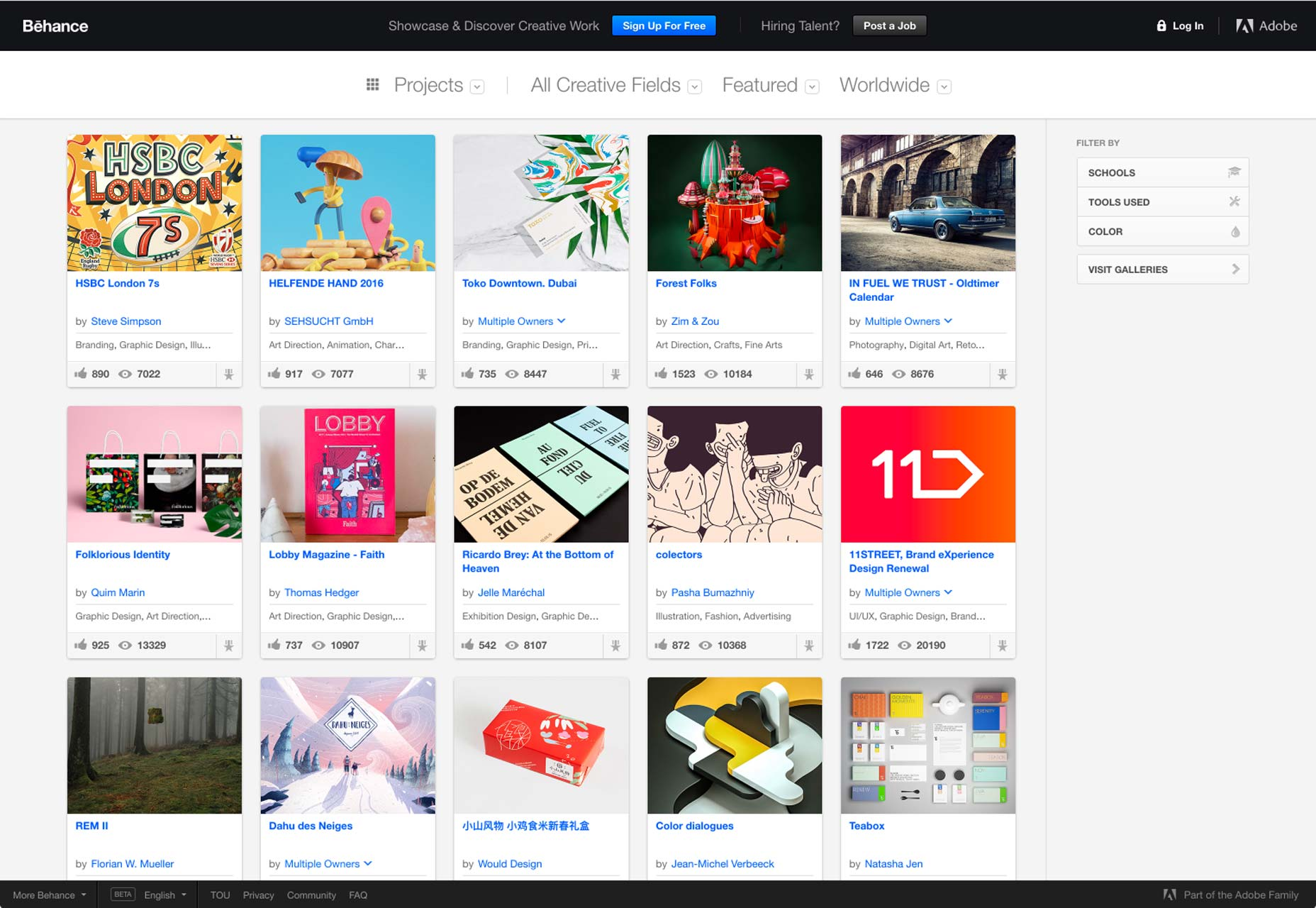Viewport: 1316px width, 908px height.
Task: Open the More Behance footer menu
Action: coord(50,895)
